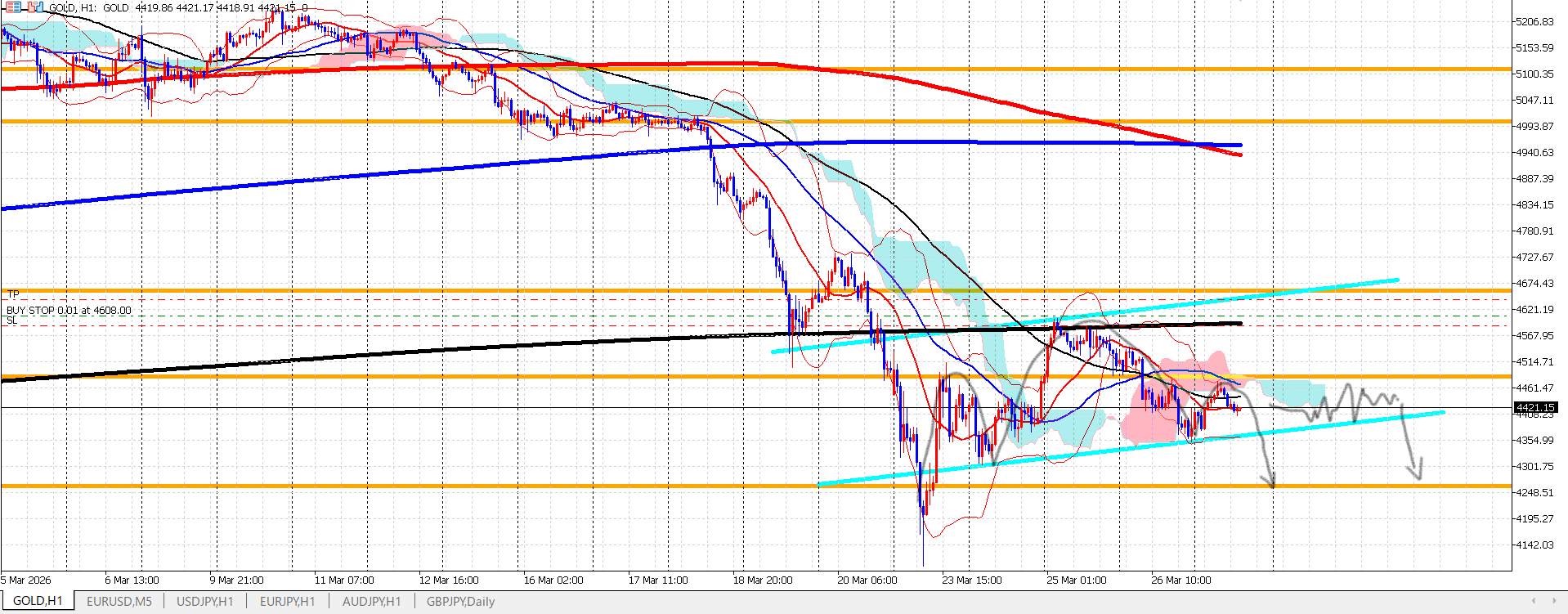Go to the AUDJPY,H1 chart tab

coord(371,602)
